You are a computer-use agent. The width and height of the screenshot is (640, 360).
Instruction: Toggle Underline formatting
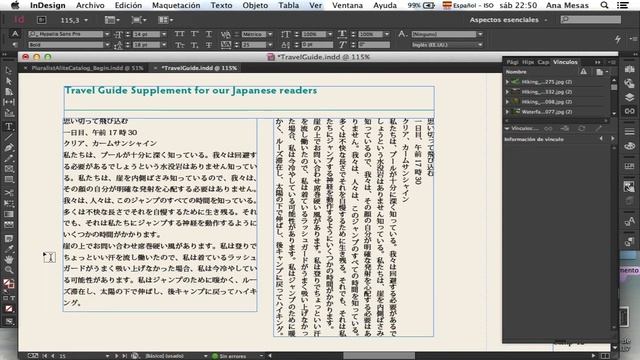(209, 34)
